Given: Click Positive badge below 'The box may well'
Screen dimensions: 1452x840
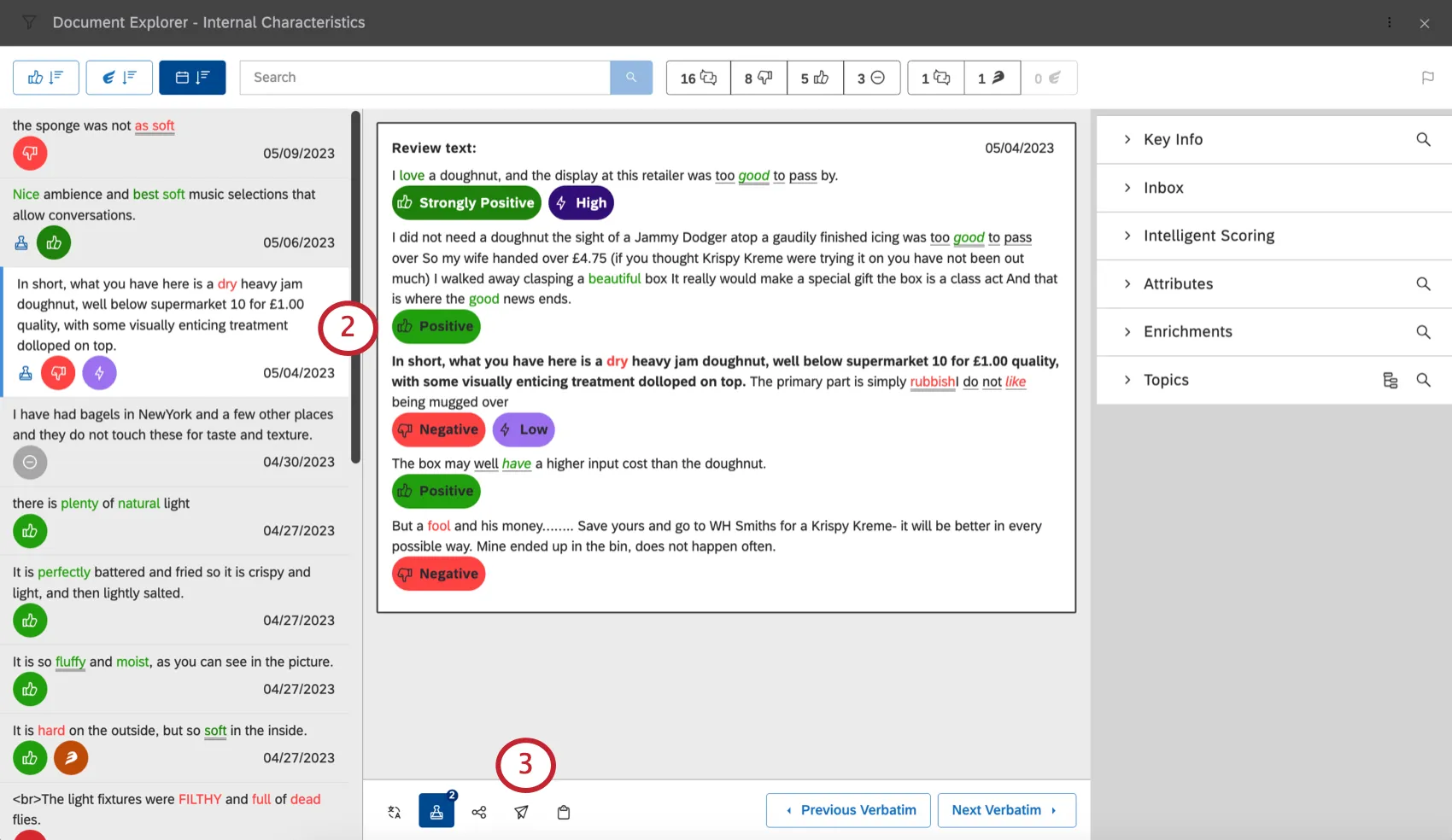Looking at the screenshot, I should pos(436,491).
